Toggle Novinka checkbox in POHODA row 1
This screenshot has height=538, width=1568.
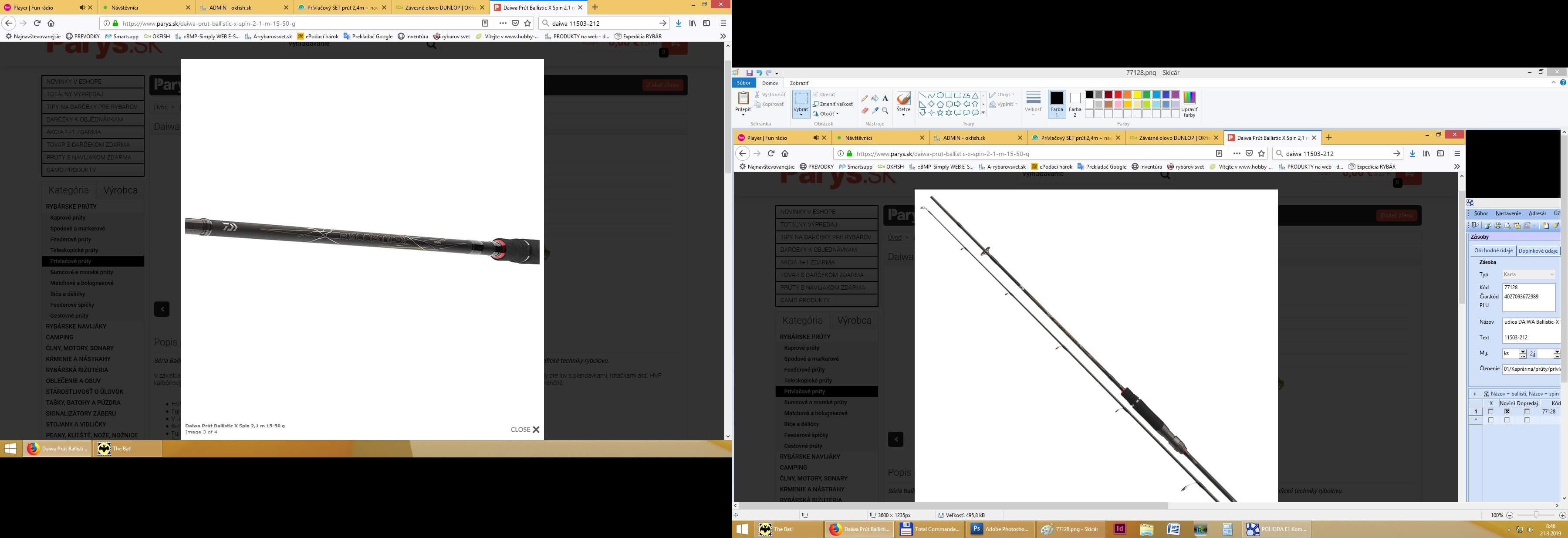[1507, 411]
